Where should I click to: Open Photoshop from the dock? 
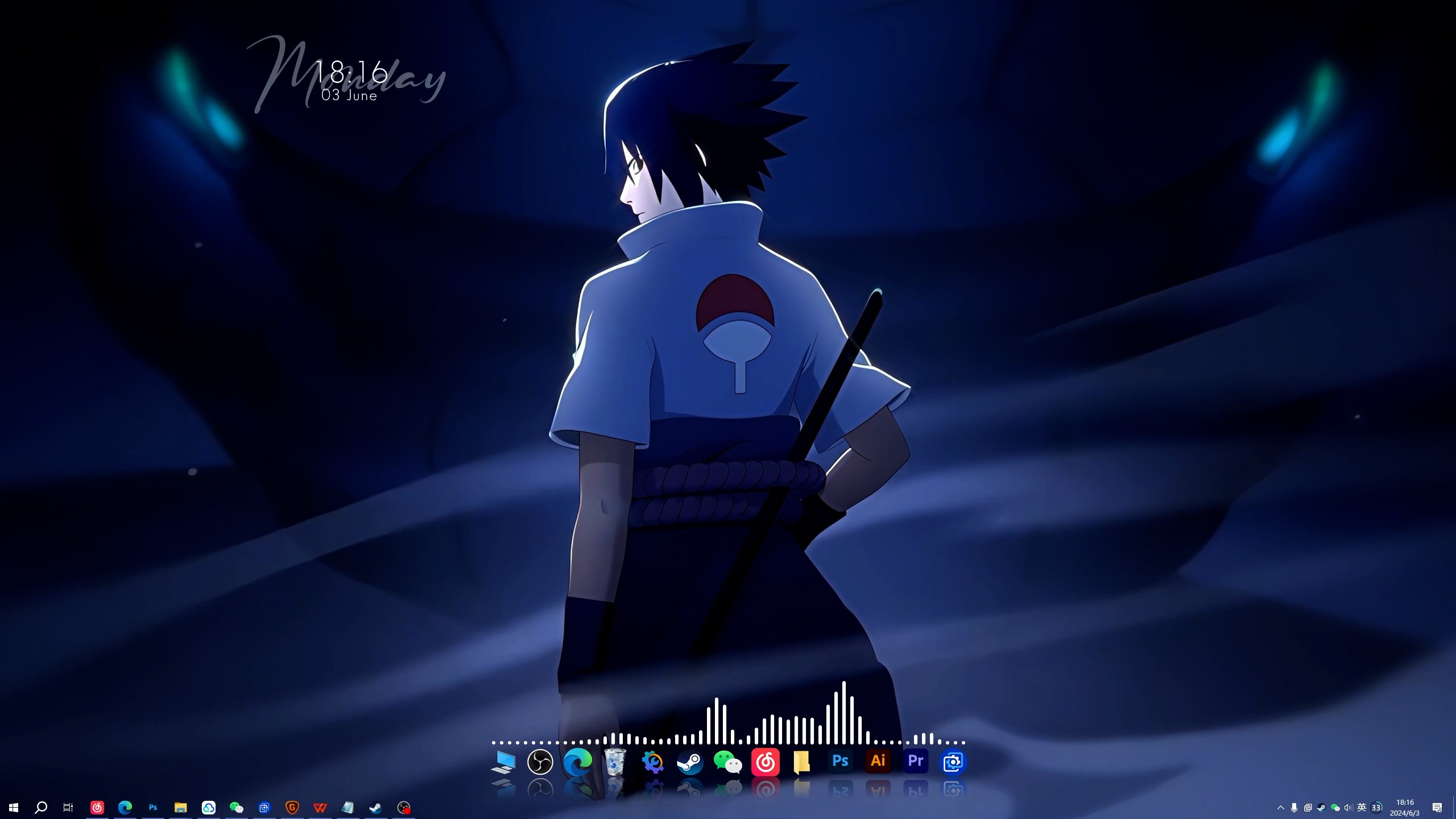coord(840,761)
